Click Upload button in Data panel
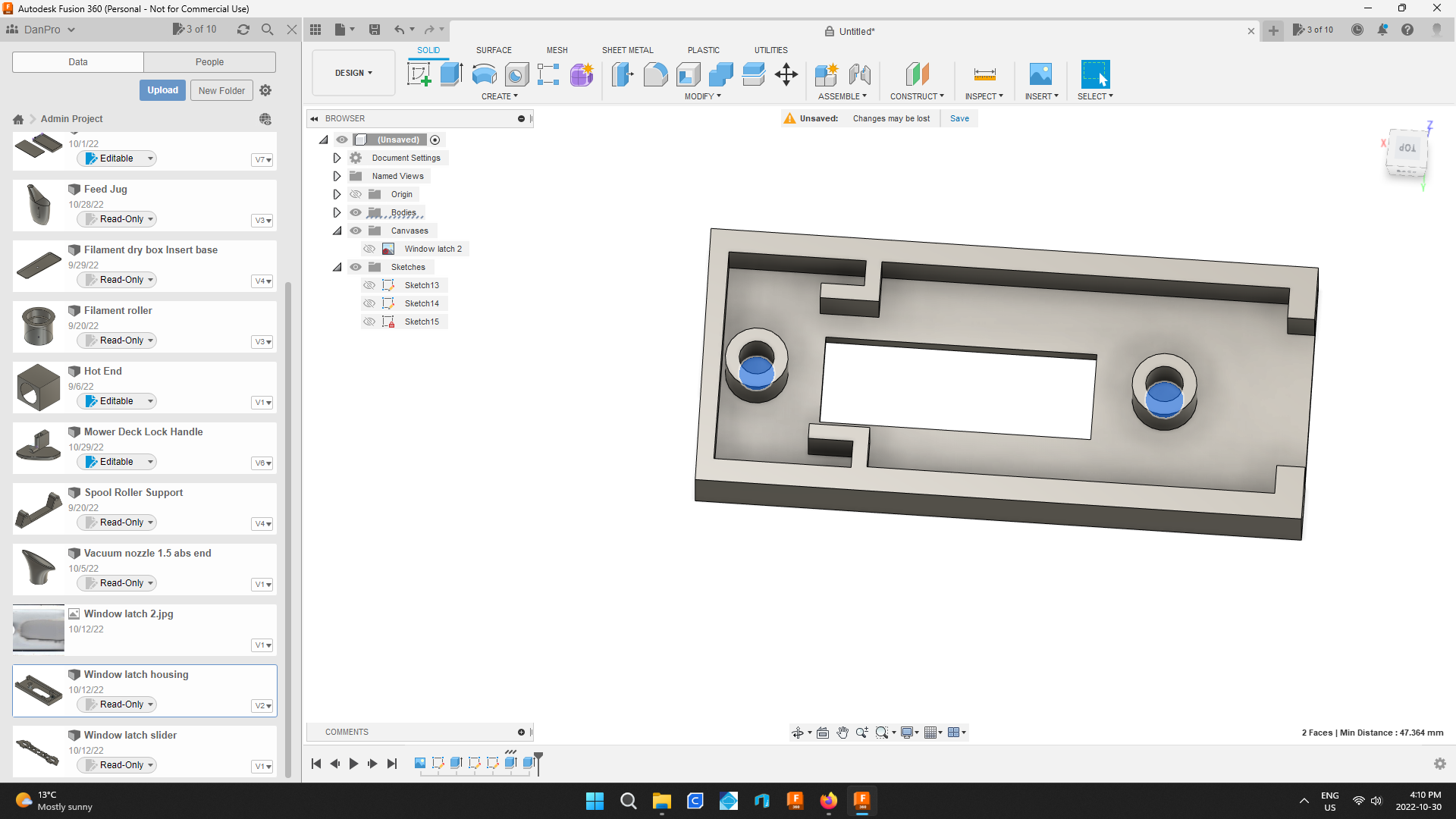Viewport: 1456px width, 819px height. click(162, 90)
